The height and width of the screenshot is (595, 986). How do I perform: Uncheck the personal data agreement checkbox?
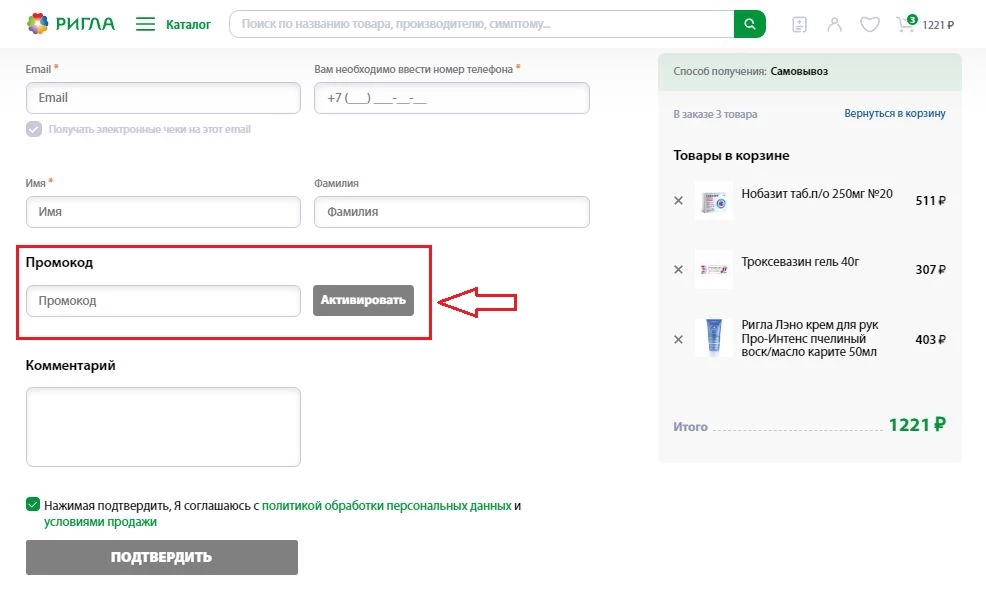click(33, 505)
